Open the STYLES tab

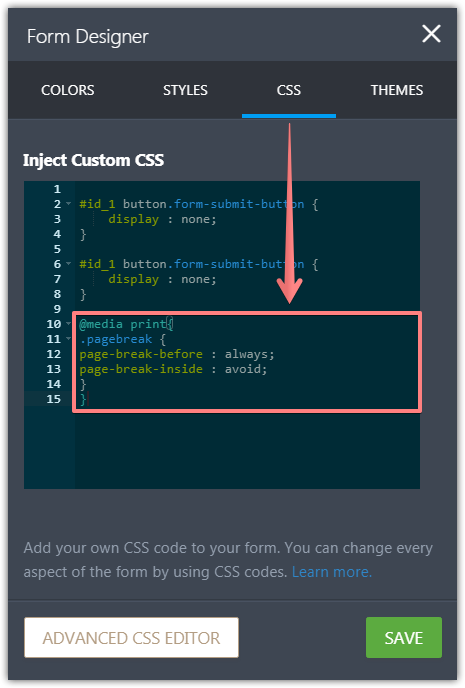click(x=185, y=90)
